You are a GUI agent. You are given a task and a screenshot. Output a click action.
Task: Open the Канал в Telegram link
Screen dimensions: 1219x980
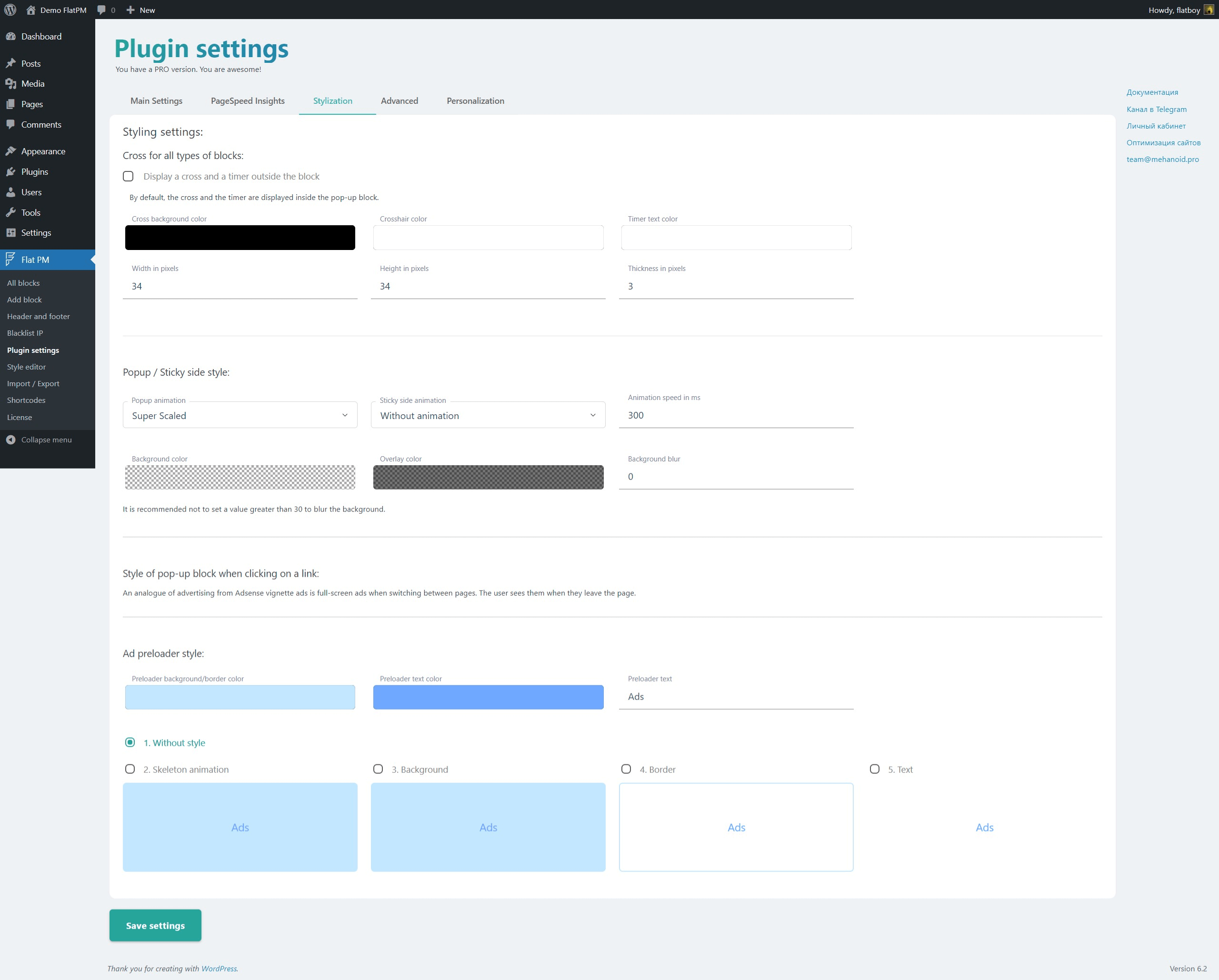coord(1156,109)
